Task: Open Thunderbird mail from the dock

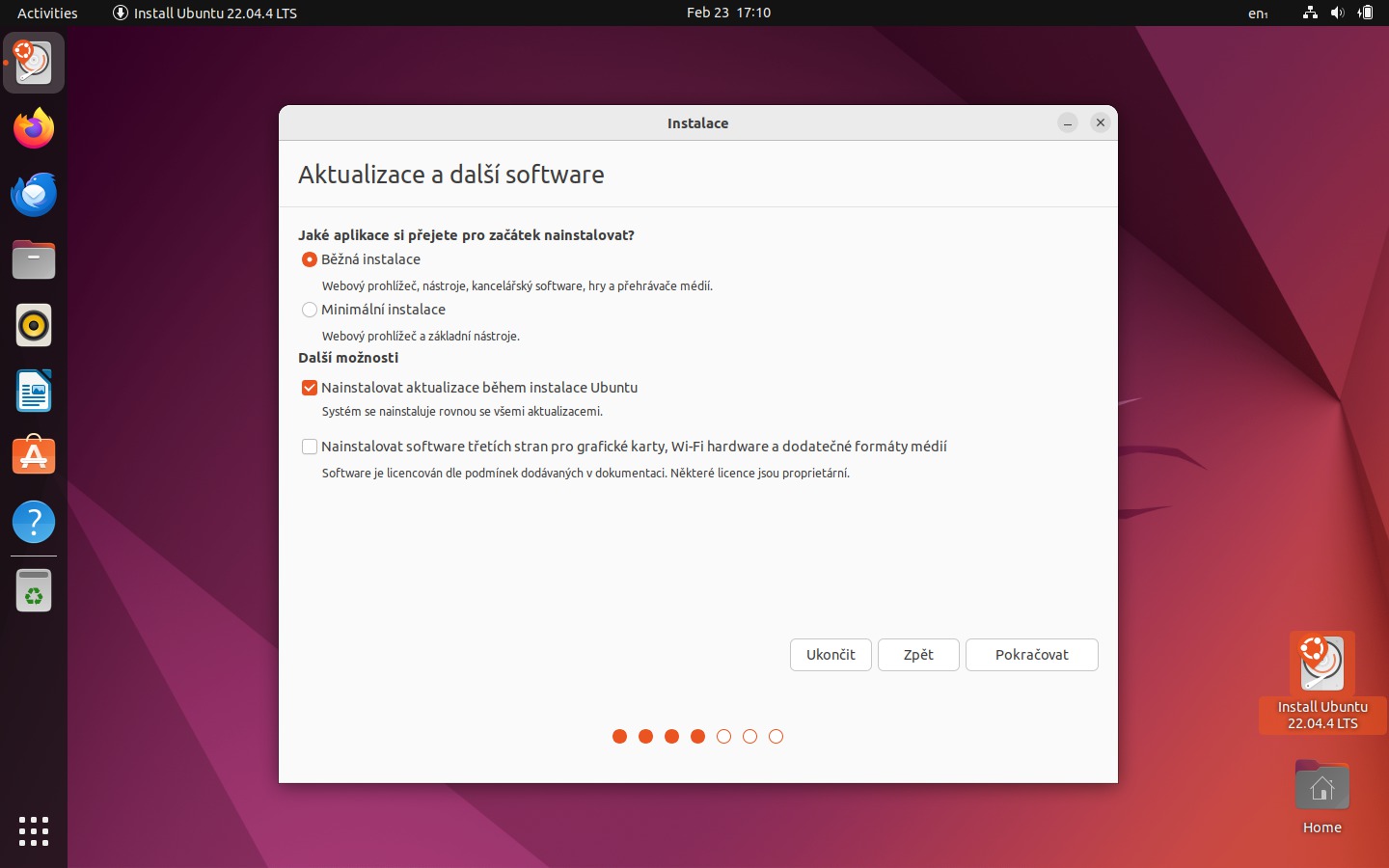Action: (x=34, y=194)
